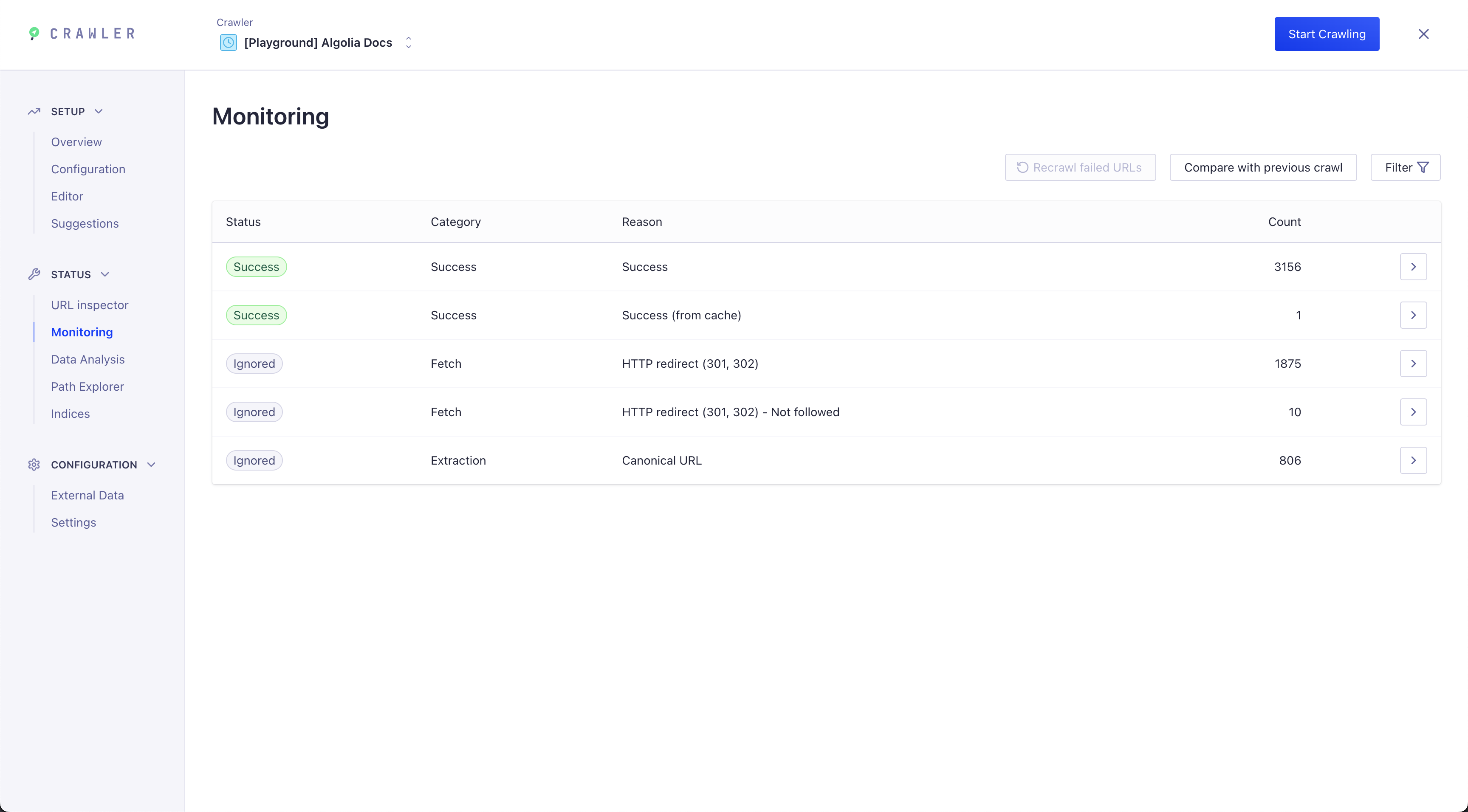Open the crawler selector dropdown

click(408, 42)
